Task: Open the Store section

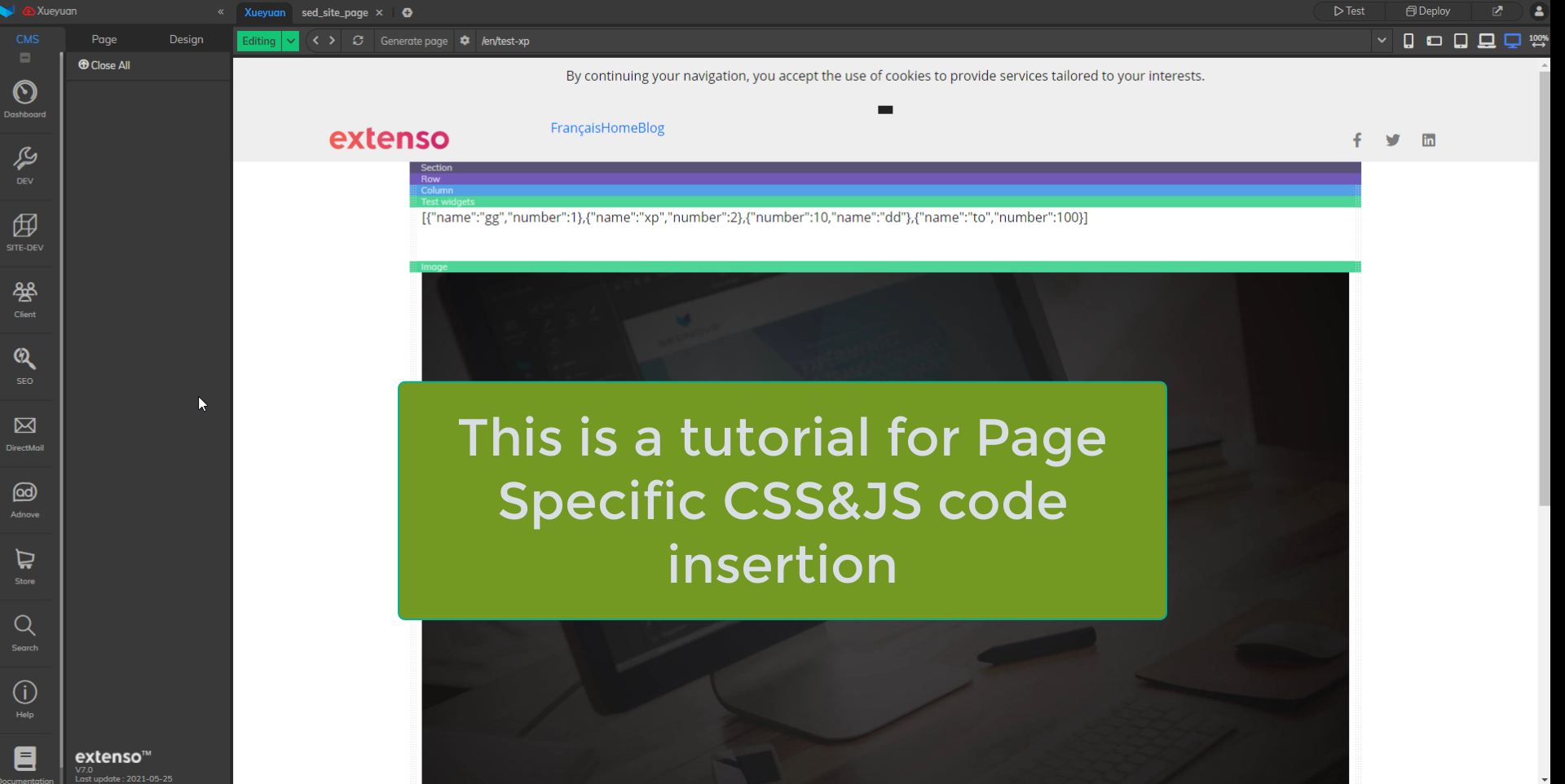Action: [x=25, y=566]
